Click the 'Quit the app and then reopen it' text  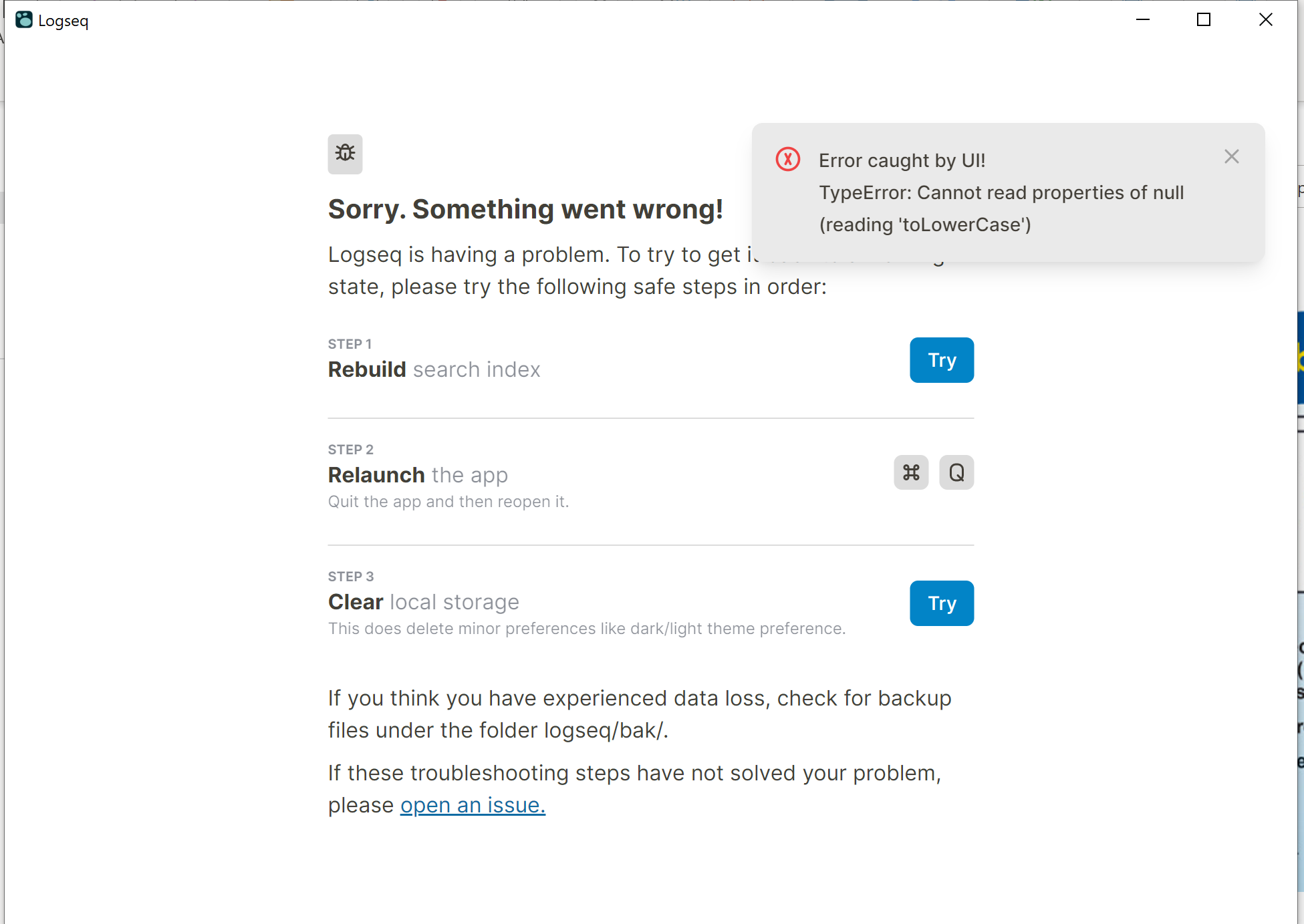(x=448, y=501)
